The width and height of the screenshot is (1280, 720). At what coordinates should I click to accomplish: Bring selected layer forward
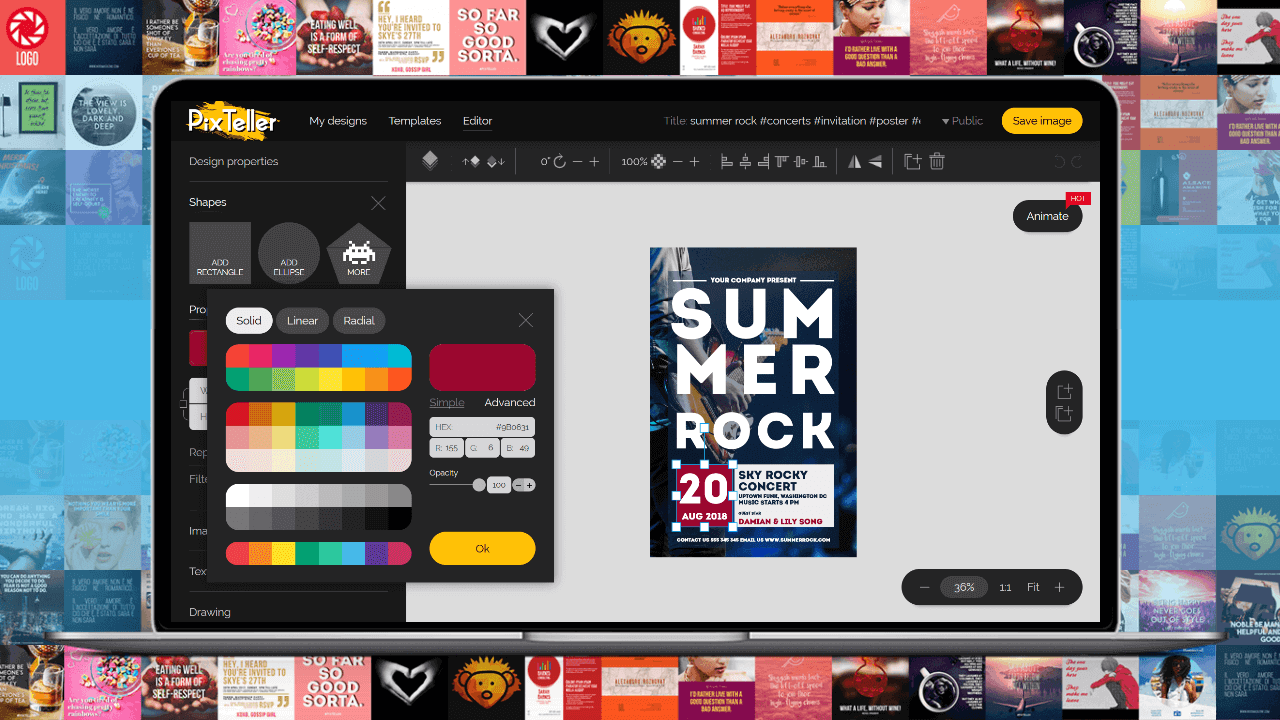(470, 161)
